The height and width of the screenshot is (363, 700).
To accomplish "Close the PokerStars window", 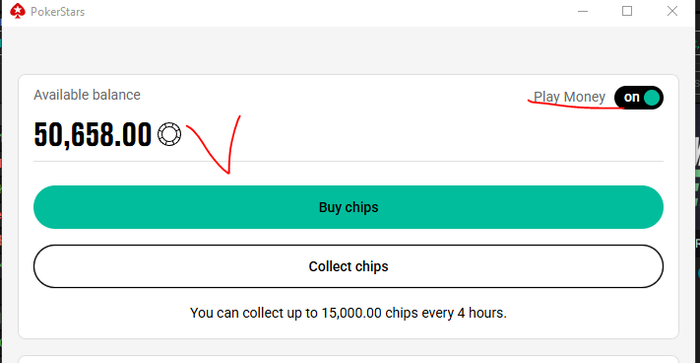I will click(672, 11).
